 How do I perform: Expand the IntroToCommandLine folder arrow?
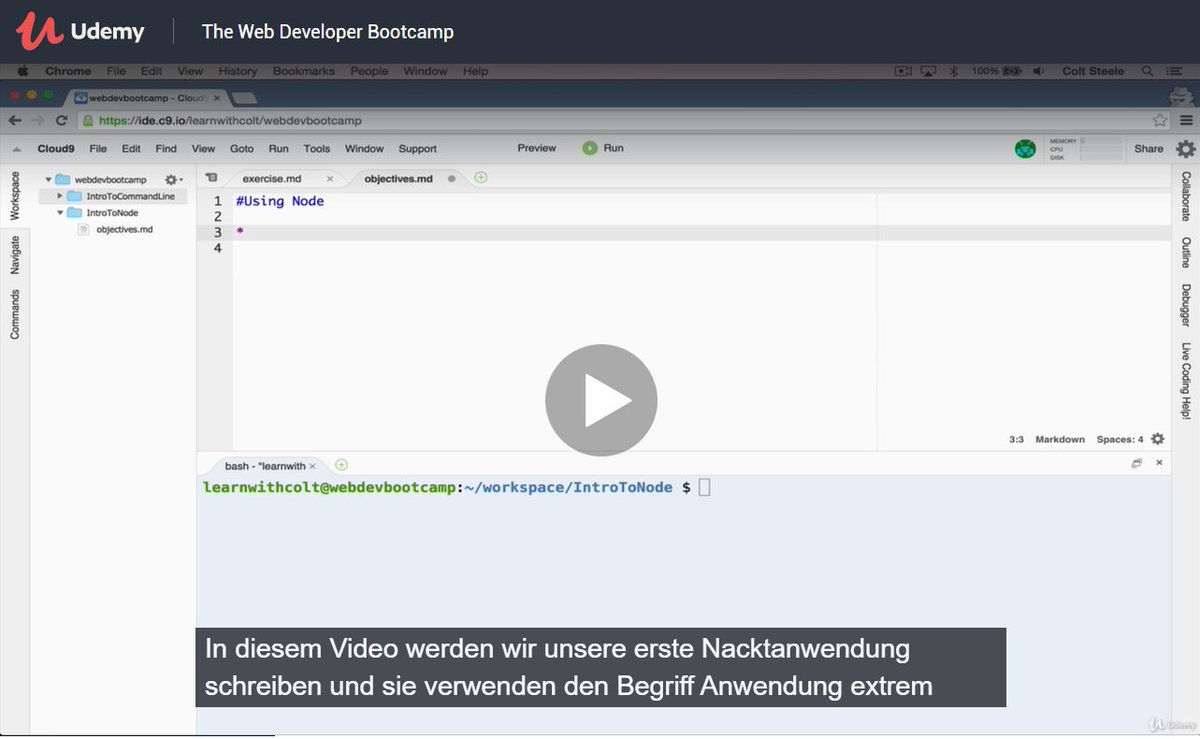[60, 196]
